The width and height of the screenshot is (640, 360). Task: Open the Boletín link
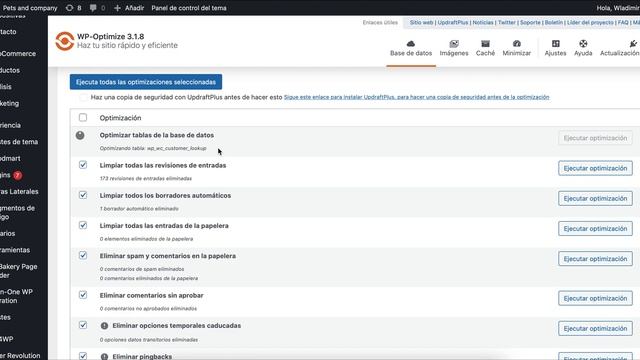click(553, 22)
